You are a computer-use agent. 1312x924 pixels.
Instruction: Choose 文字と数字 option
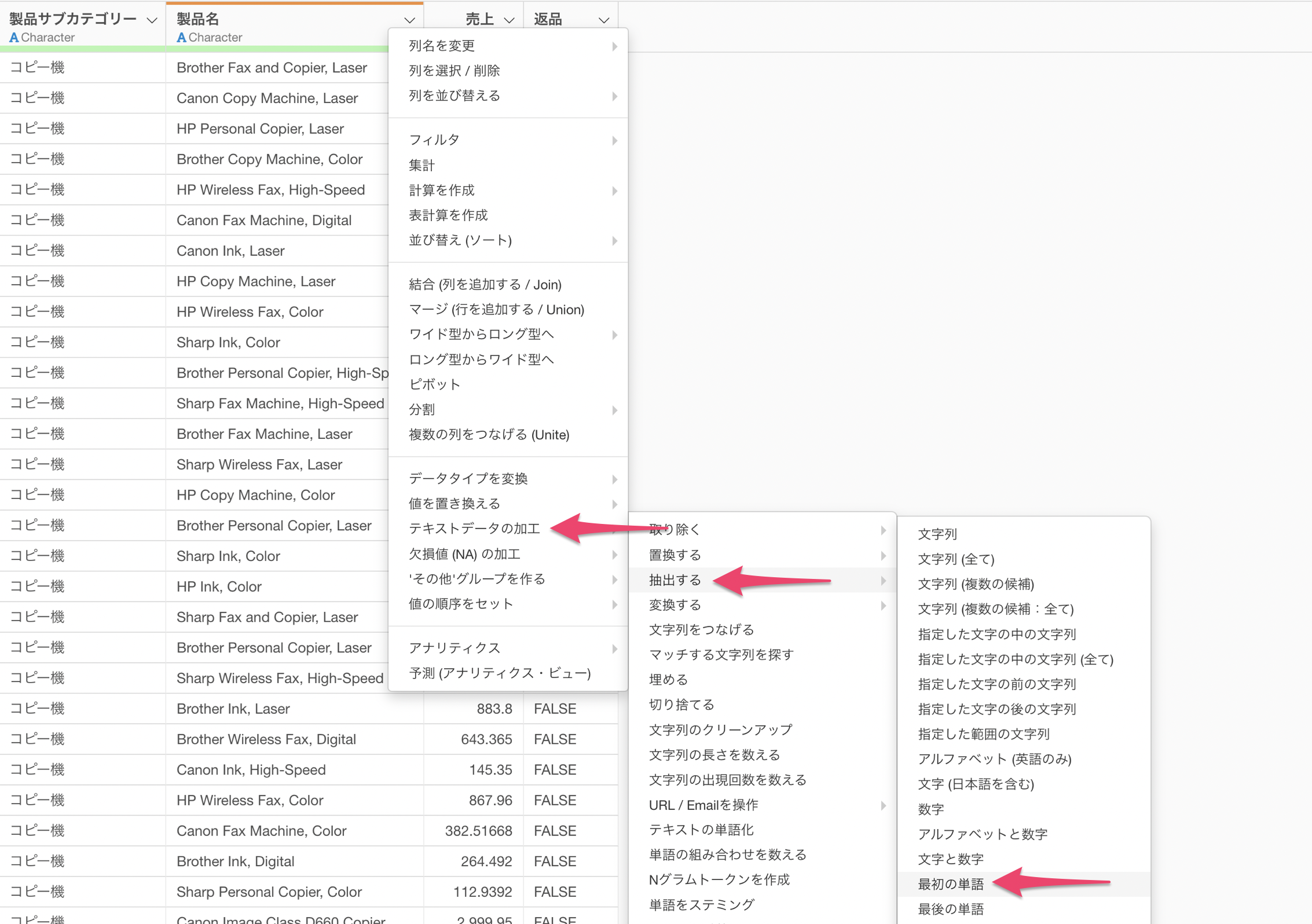[x=1024, y=859]
